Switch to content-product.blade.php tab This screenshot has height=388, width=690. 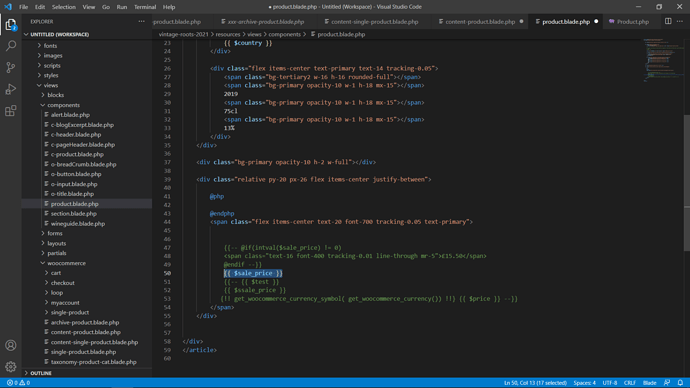(x=481, y=22)
